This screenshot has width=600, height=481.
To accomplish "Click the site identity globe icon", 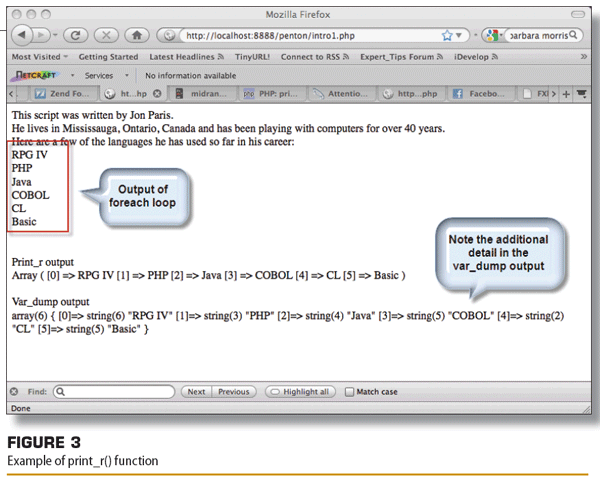I will point(169,36).
